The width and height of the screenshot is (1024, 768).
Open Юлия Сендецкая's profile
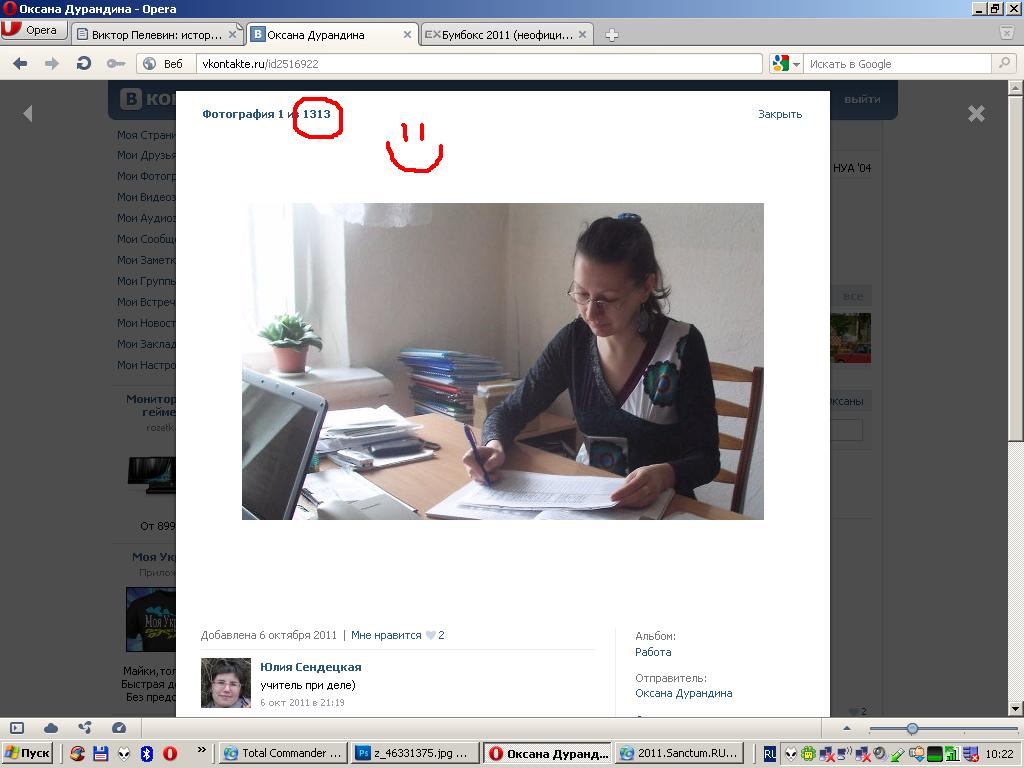pos(311,667)
